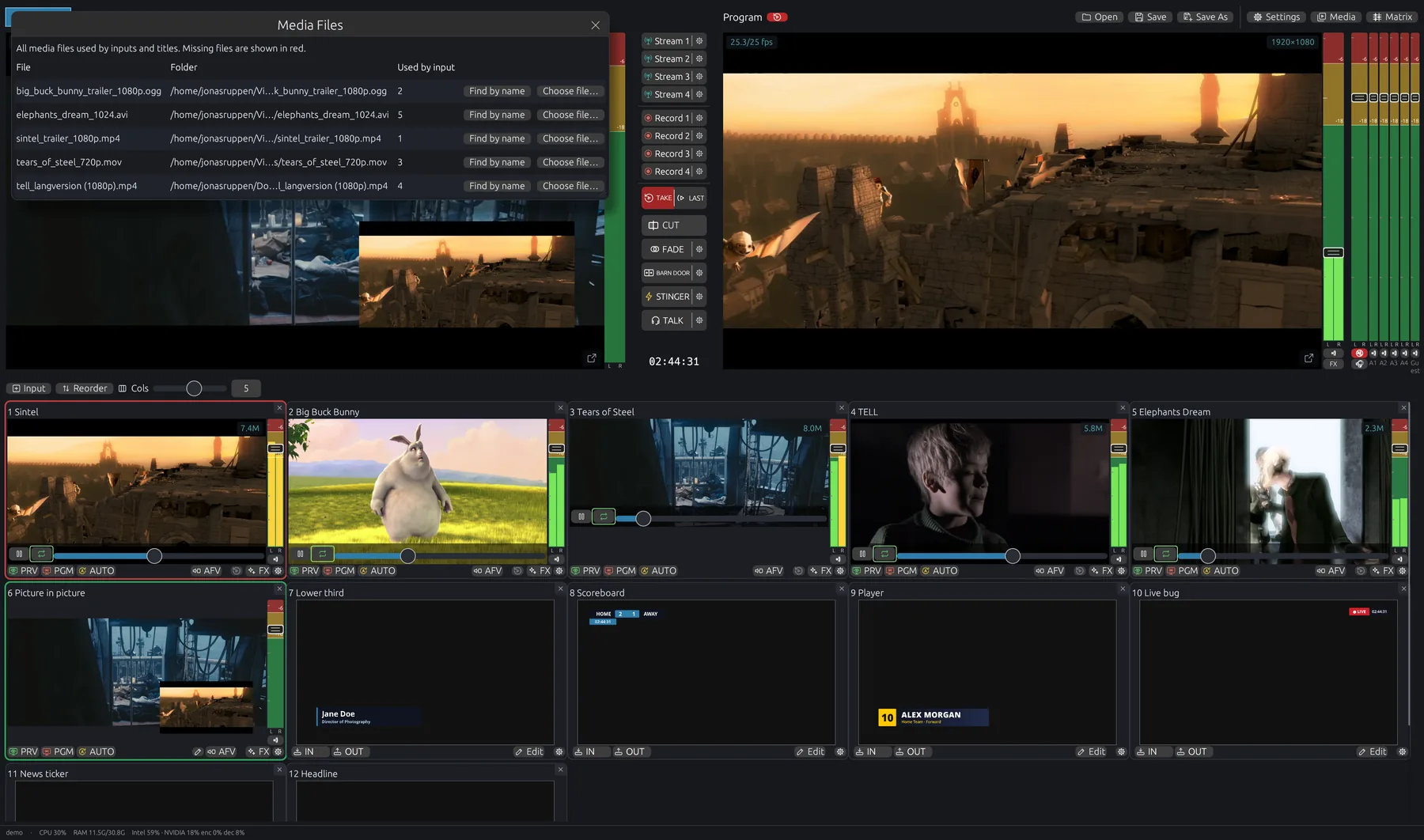
Task: Click the Cols slider handle
Action: [194, 388]
